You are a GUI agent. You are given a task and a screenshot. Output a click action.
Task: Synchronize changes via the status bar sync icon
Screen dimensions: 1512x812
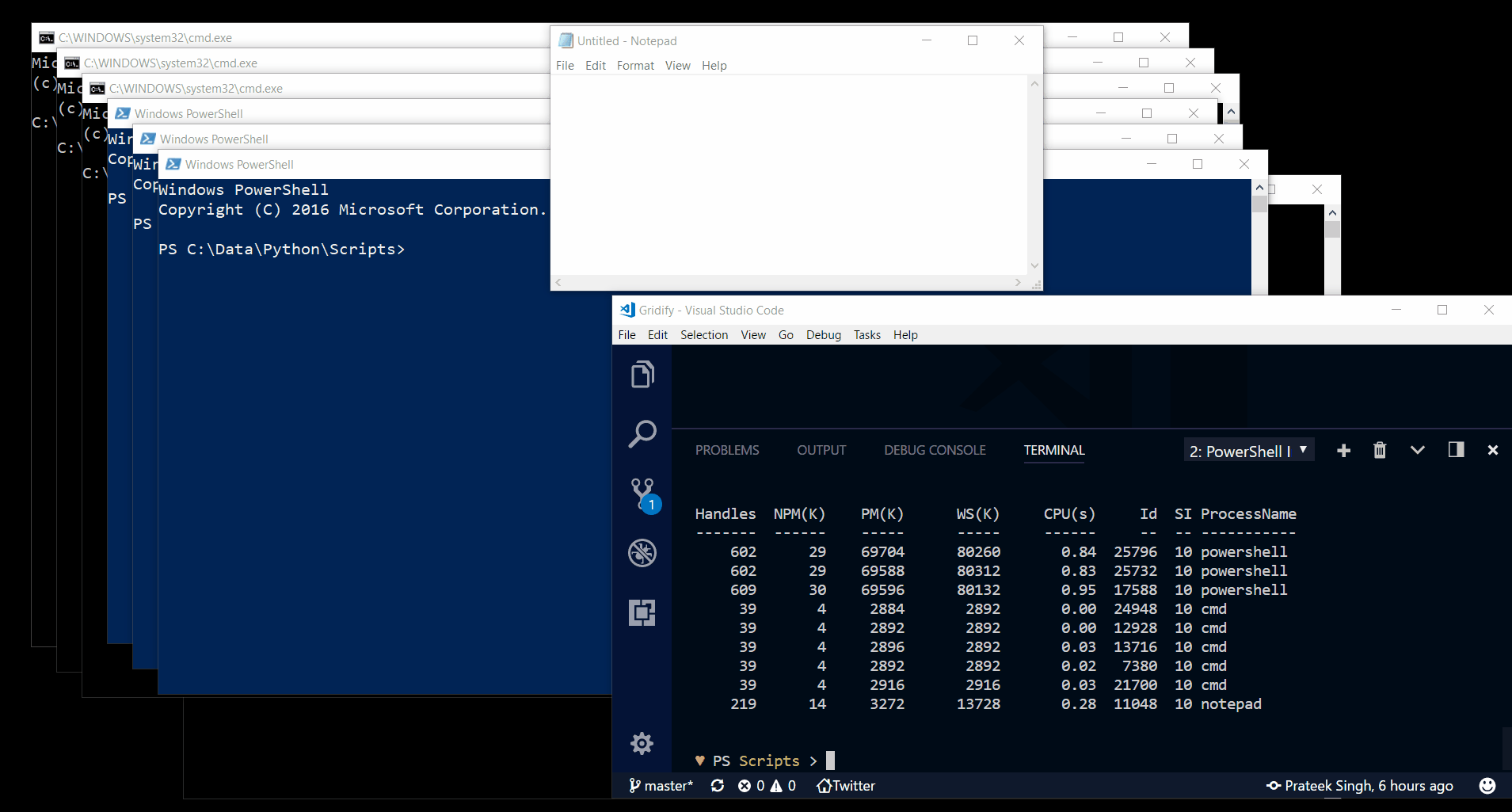pyautogui.click(x=718, y=786)
